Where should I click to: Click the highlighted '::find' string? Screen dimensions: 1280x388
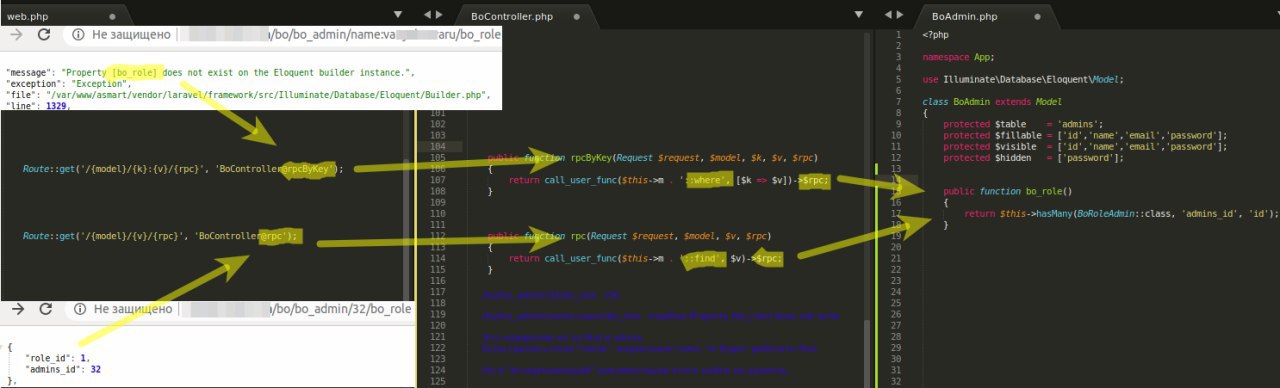[x=703, y=258]
